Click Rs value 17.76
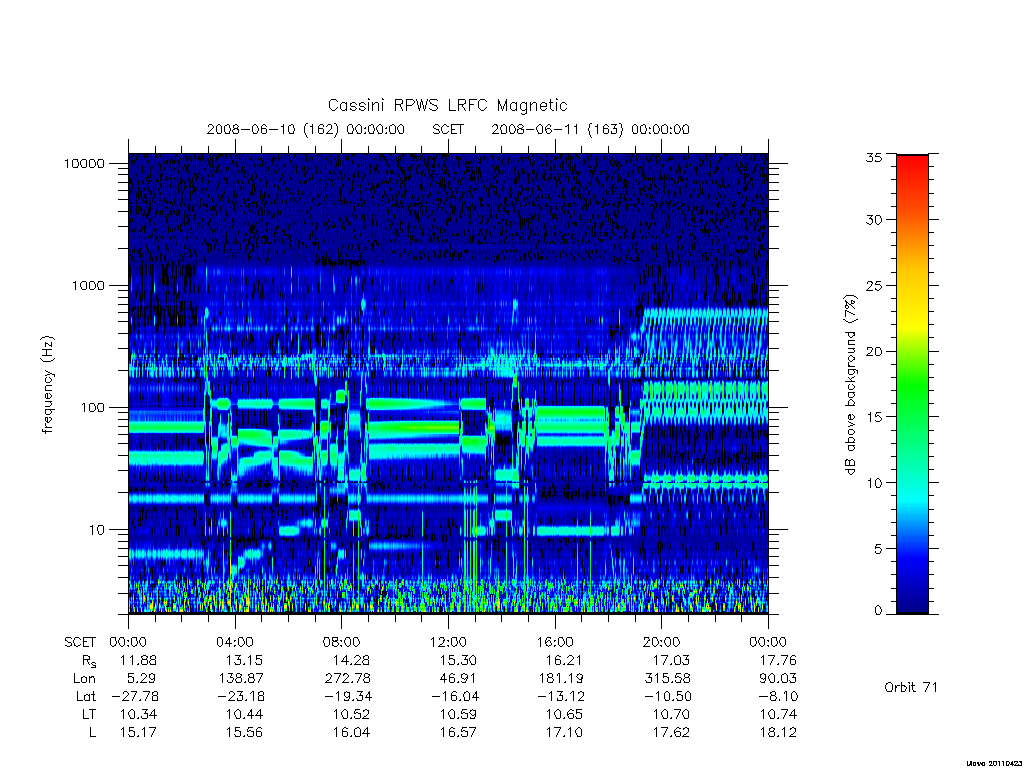Screen dimensions: 1024x768 click(x=778, y=660)
